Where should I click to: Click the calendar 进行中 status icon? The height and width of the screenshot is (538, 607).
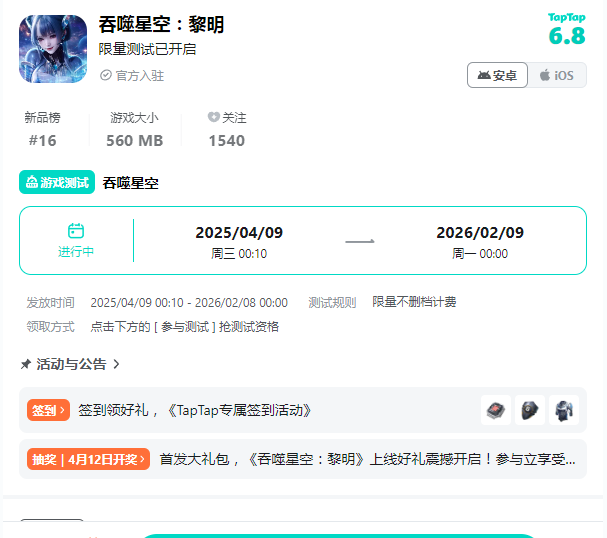click(76, 231)
